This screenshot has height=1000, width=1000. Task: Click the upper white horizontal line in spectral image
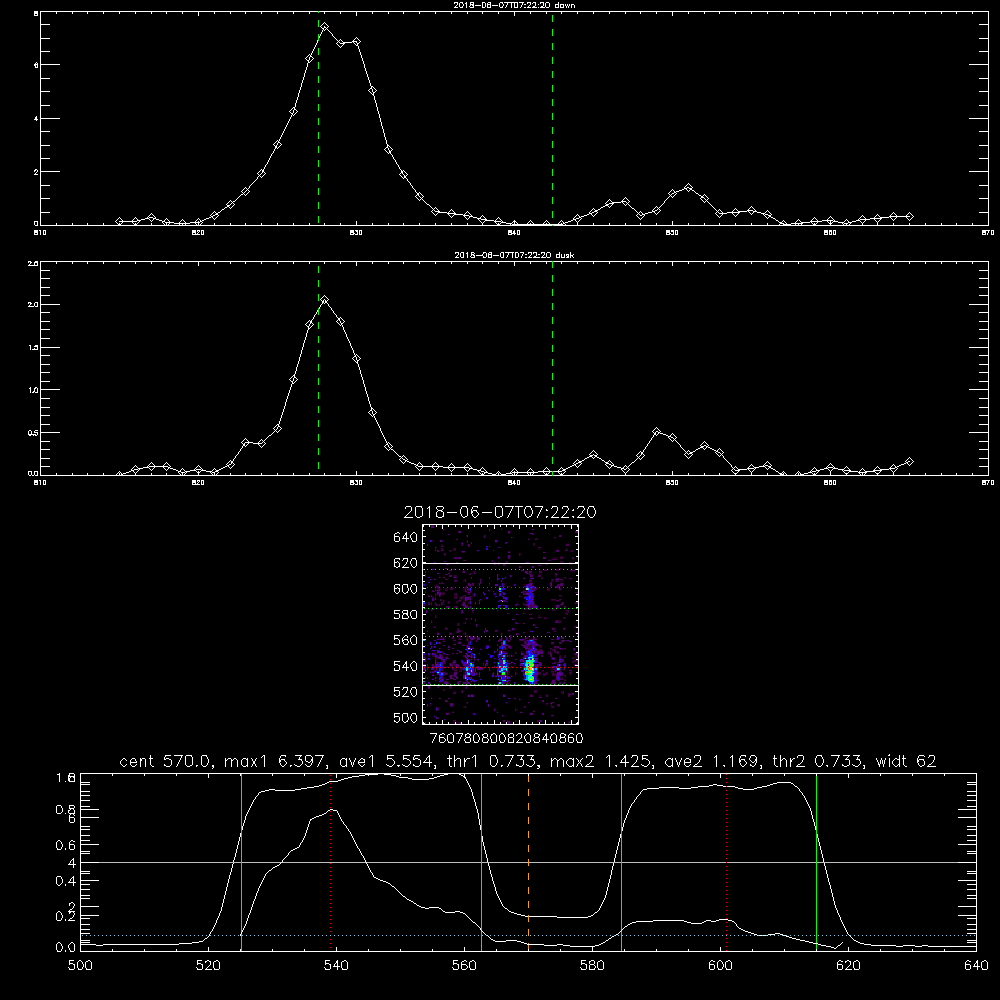pyautogui.click(x=501, y=563)
